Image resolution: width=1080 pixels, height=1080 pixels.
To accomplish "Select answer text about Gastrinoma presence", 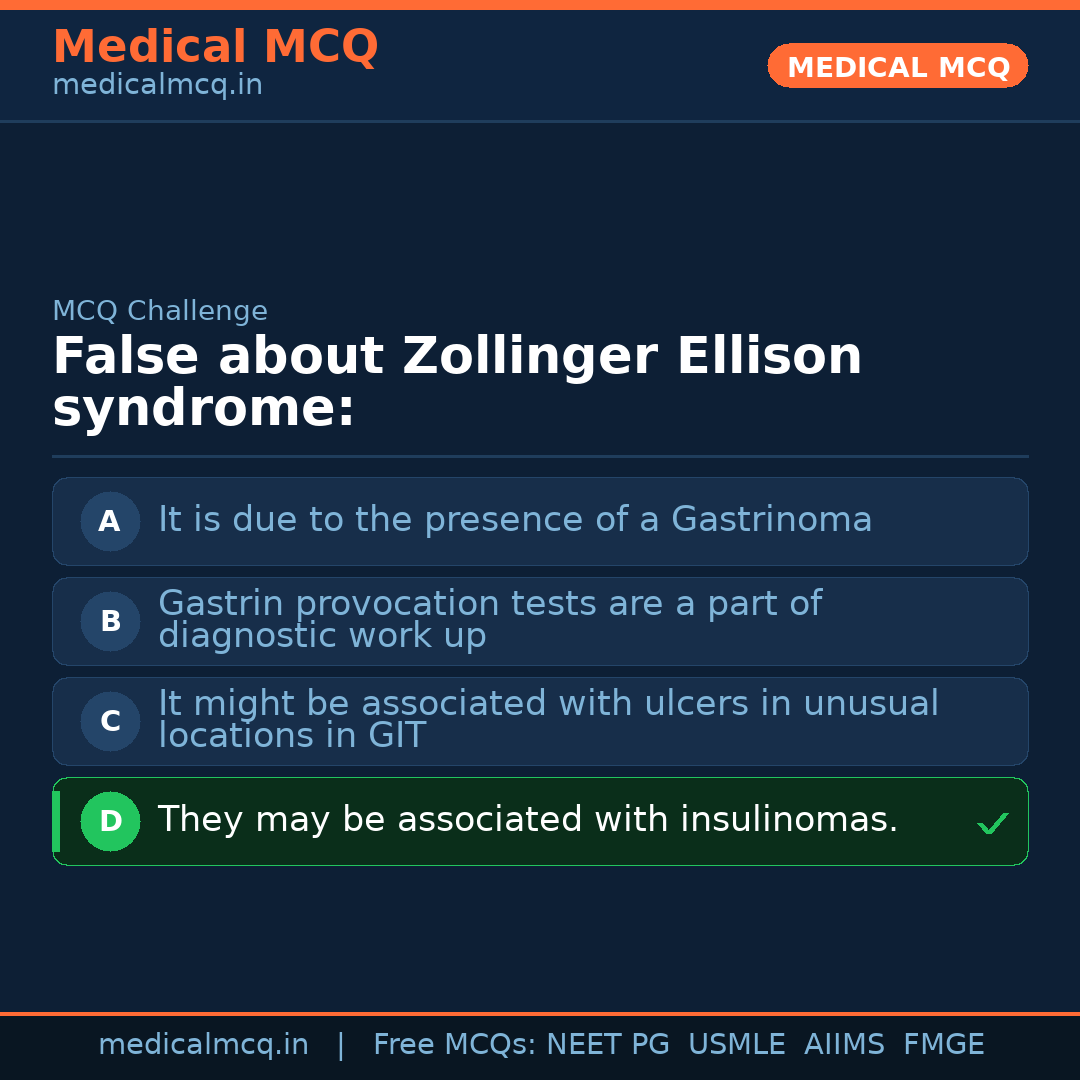I will [515, 520].
